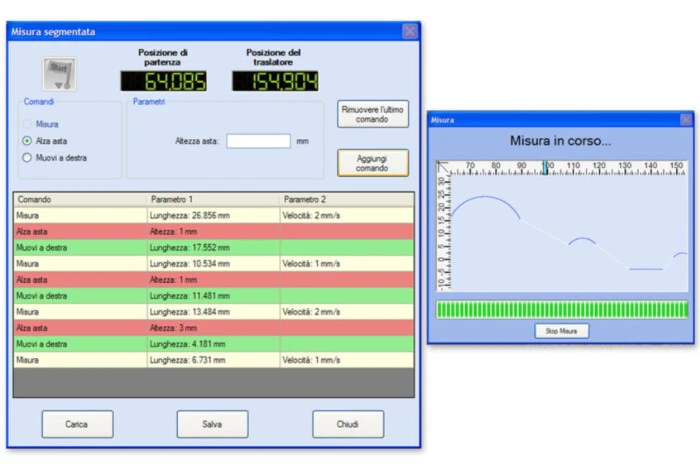Select the first Misura row, 26.856 mm
The width and height of the screenshot is (700, 474).
coord(212,215)
